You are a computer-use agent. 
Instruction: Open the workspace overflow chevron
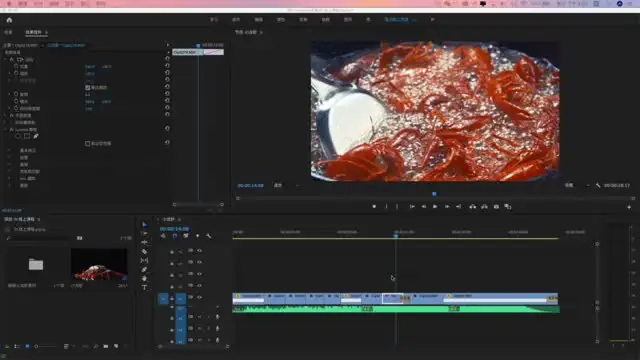[x=432, y=19]
